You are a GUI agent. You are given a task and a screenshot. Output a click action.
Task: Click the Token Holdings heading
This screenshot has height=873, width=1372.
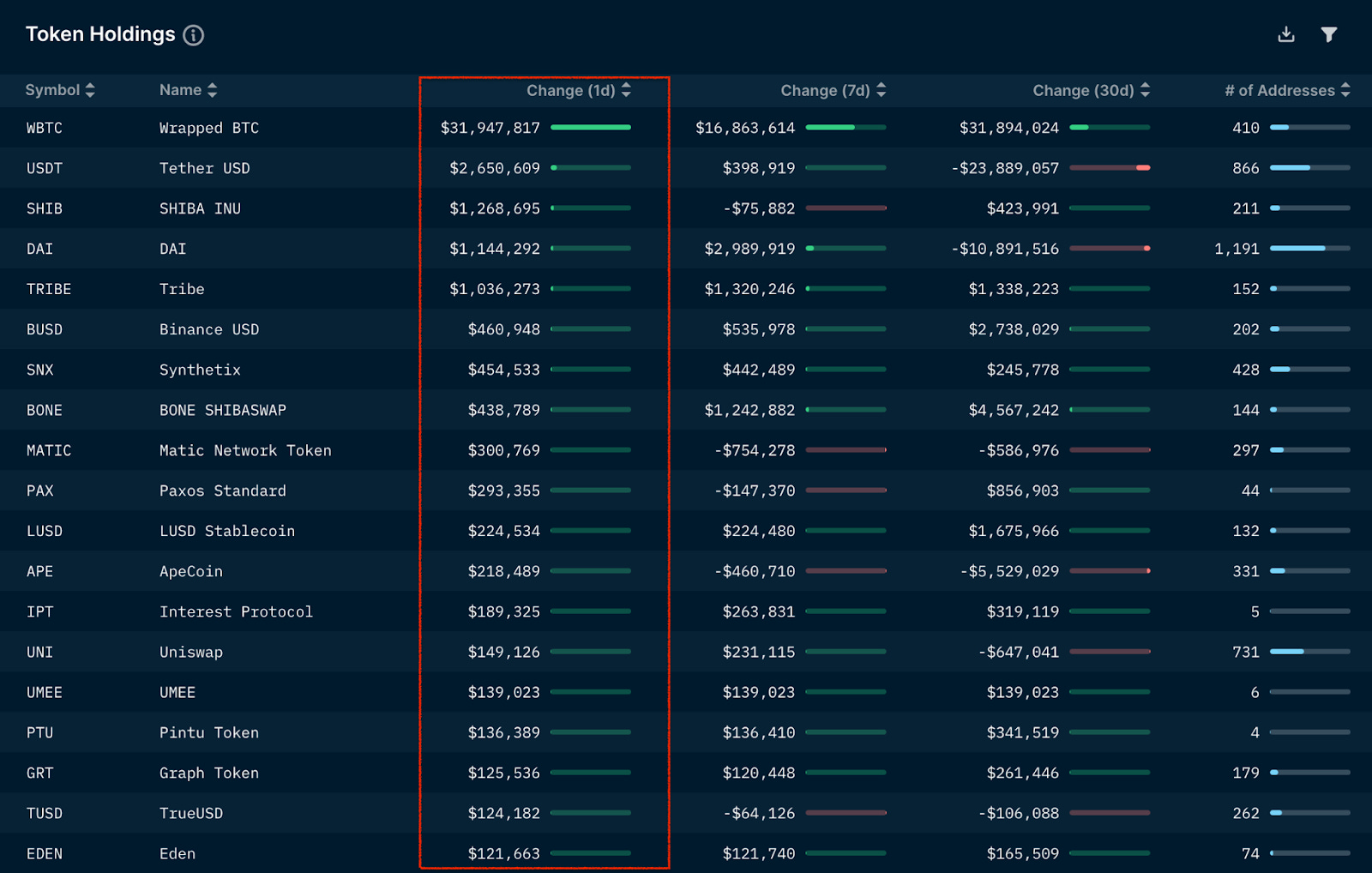click(100, 34)
